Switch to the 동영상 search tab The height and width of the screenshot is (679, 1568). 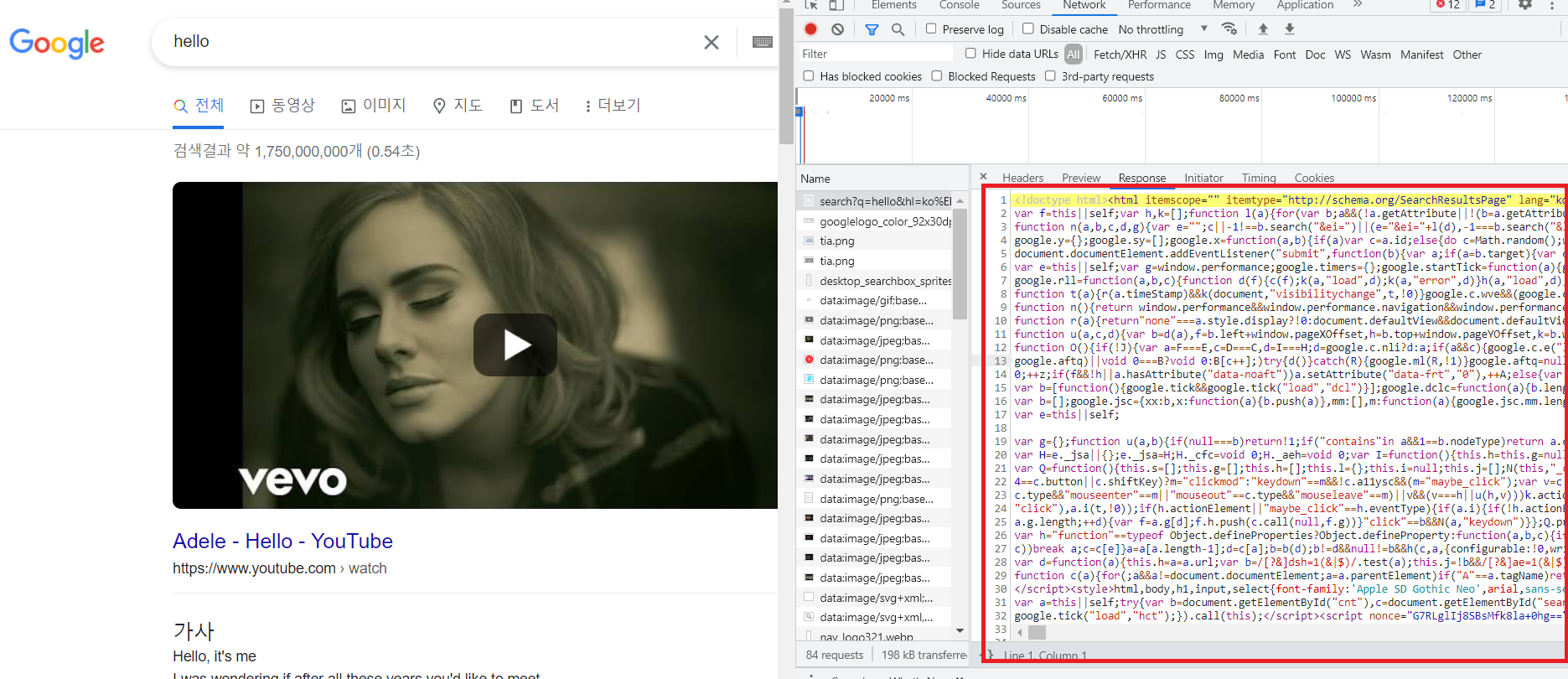282,106
